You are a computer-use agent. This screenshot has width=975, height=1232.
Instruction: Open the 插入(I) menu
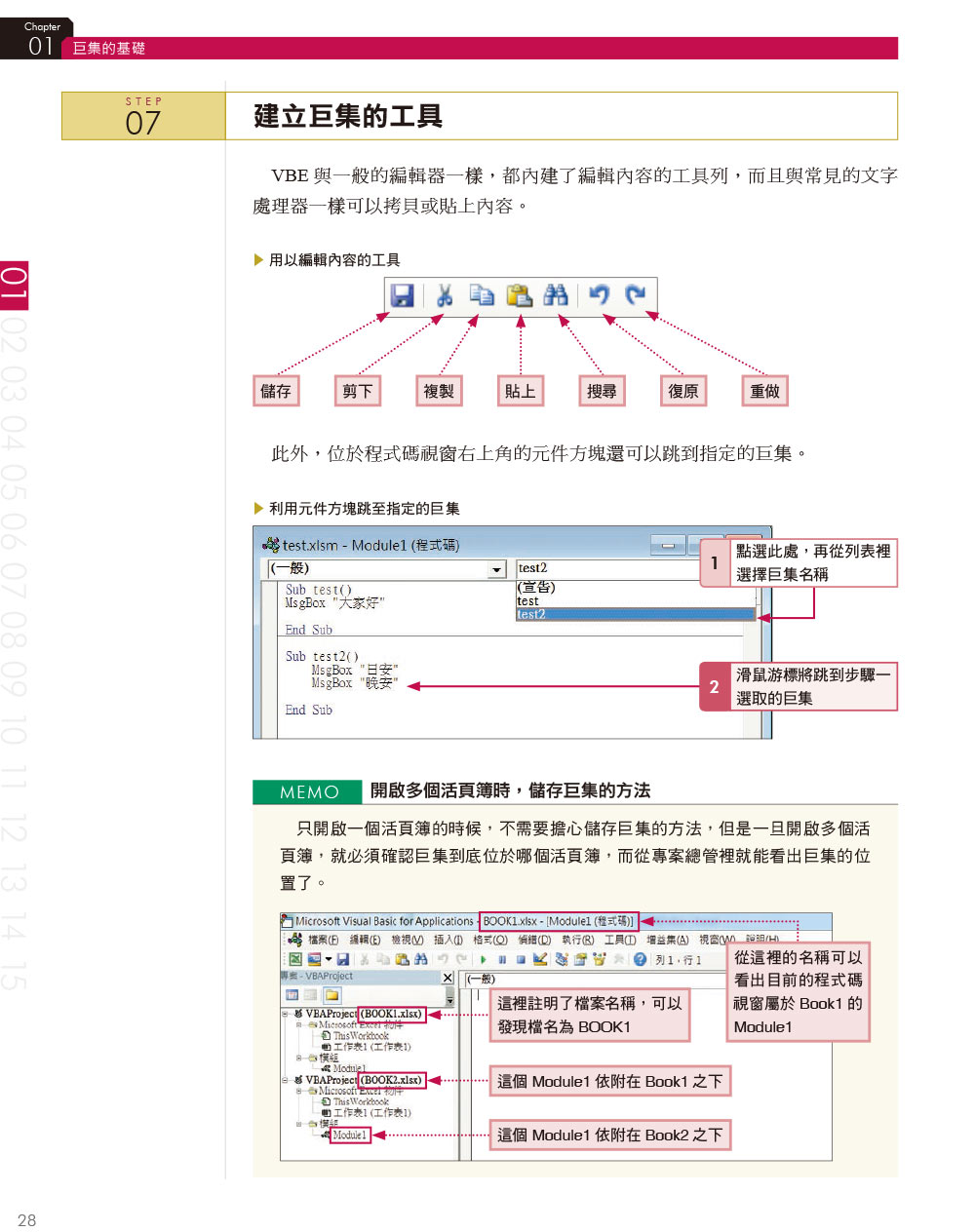[448, 941]
